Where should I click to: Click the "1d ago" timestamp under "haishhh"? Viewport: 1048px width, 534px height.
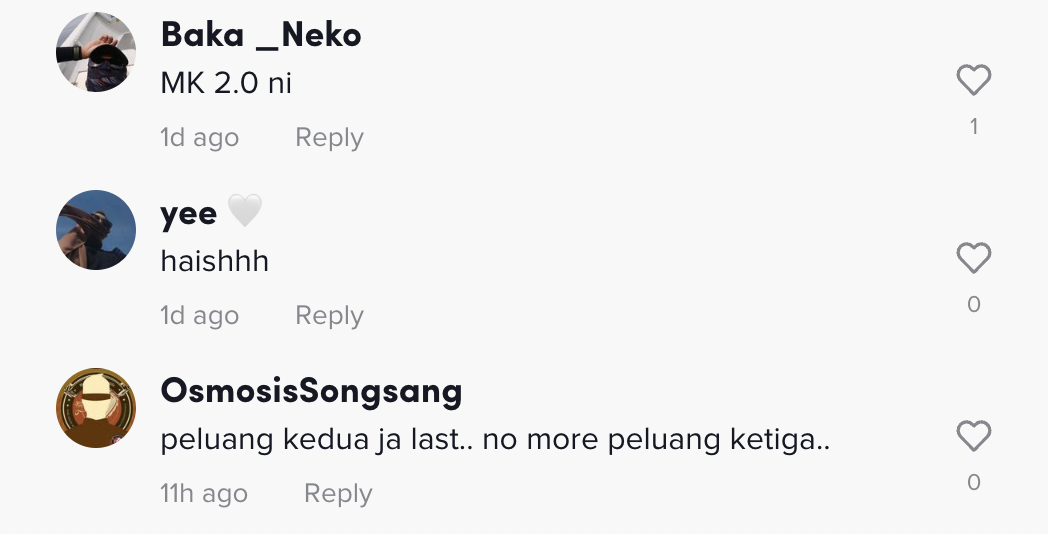[200, 316]
